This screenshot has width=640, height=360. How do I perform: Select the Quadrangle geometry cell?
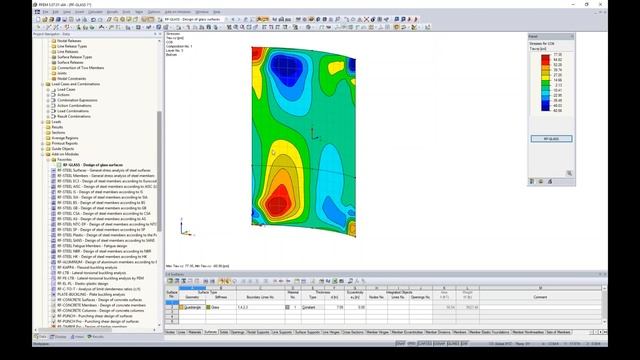click(x=192, y=307)
